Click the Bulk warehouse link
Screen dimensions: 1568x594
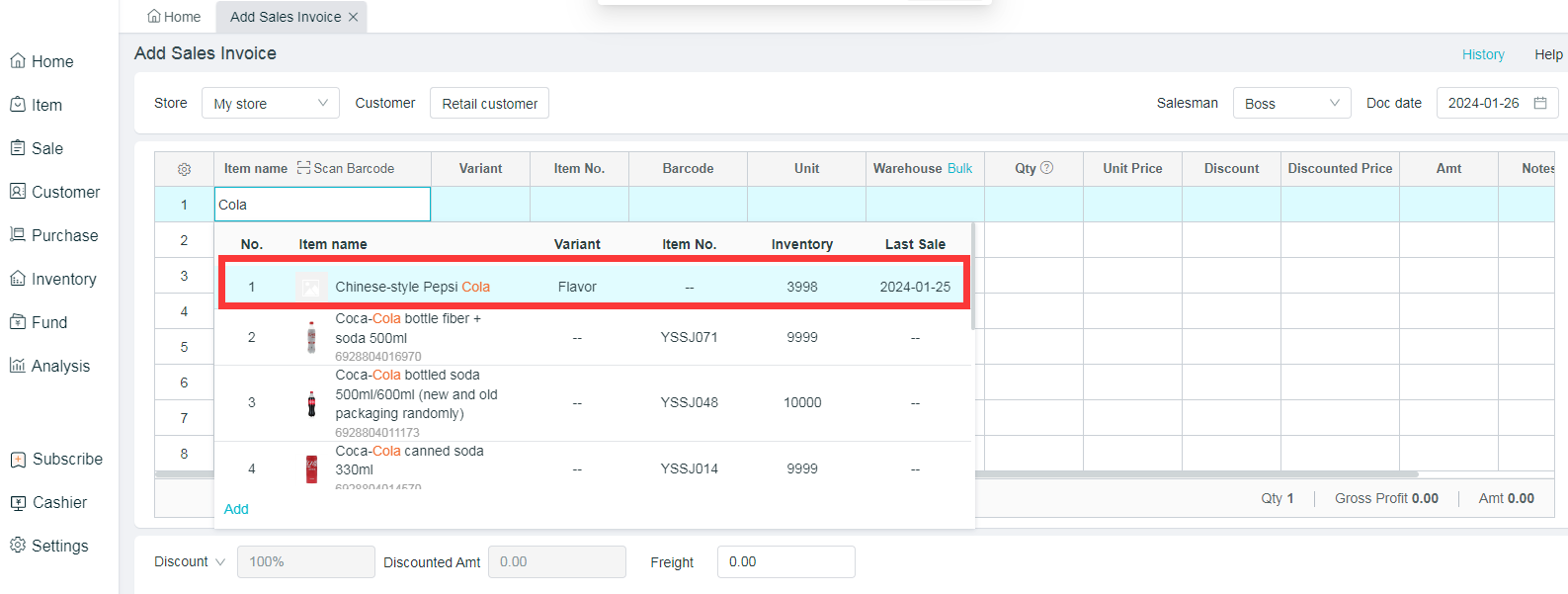(x=959, y=168)
